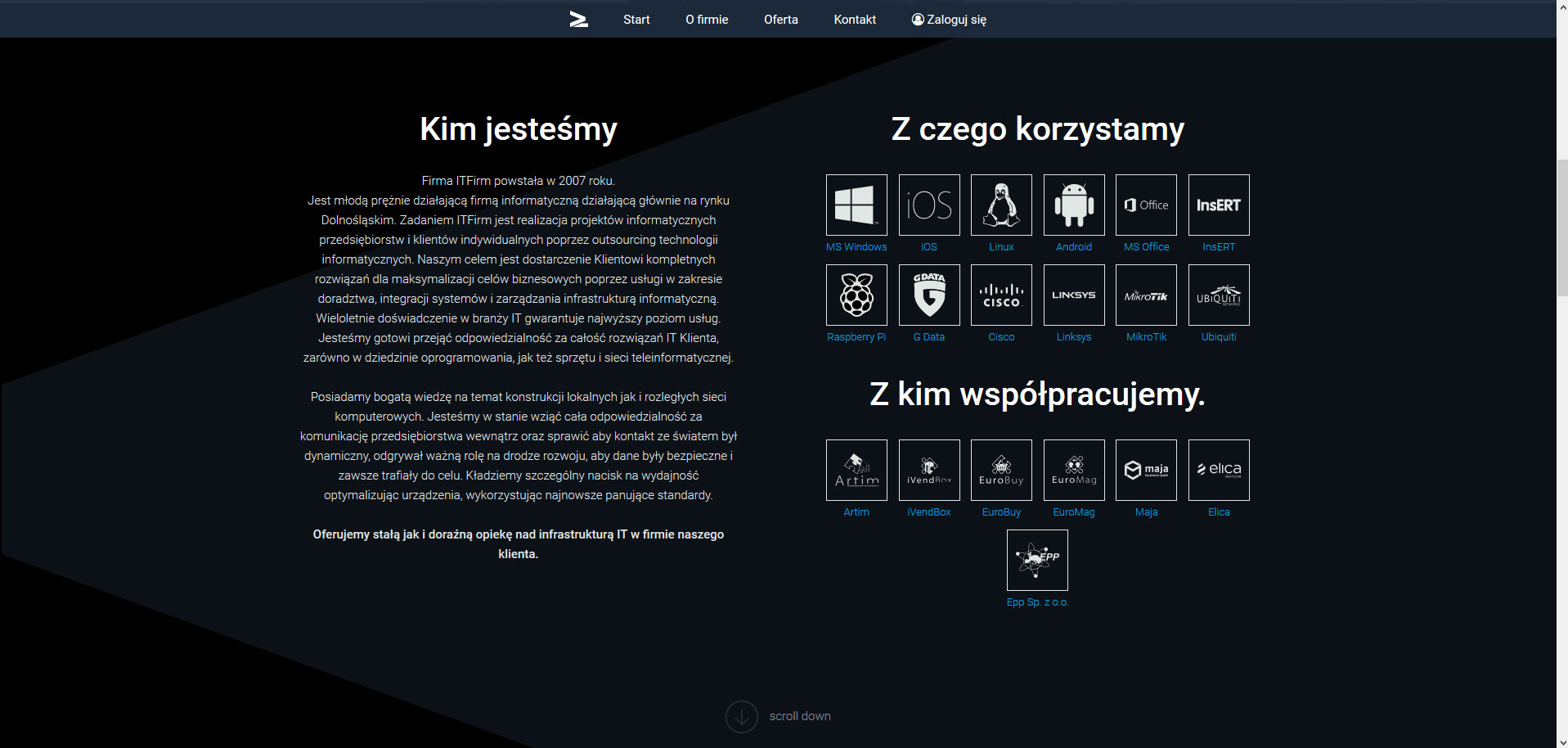
Task: Follow the Raspberry Pi text link
Action: (856, 336)
